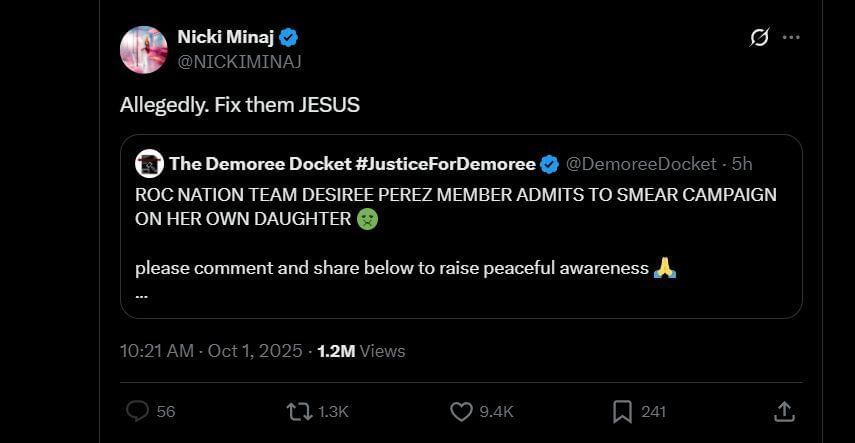Click Nicki Minaj's blue verified badge
The height and width of the screenshot is (443, 855).
click(x=290, y=38)
